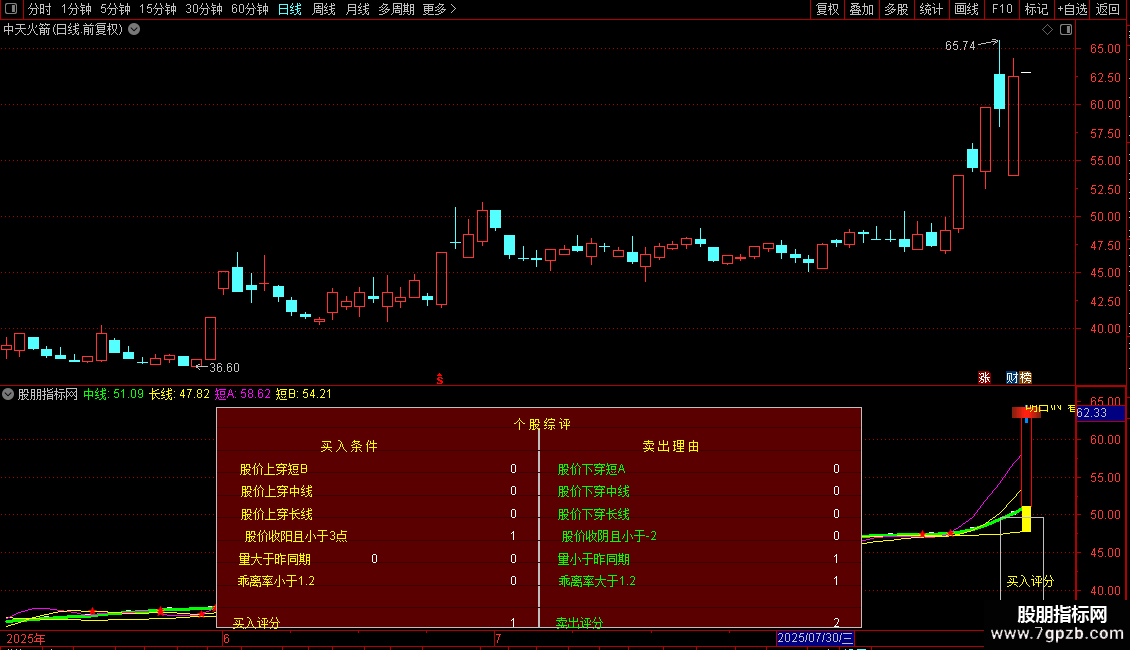Click the month 7 marker on timeline
Image resolution: width=1130 pixels, height=650 pixels.
click(498, 638)
